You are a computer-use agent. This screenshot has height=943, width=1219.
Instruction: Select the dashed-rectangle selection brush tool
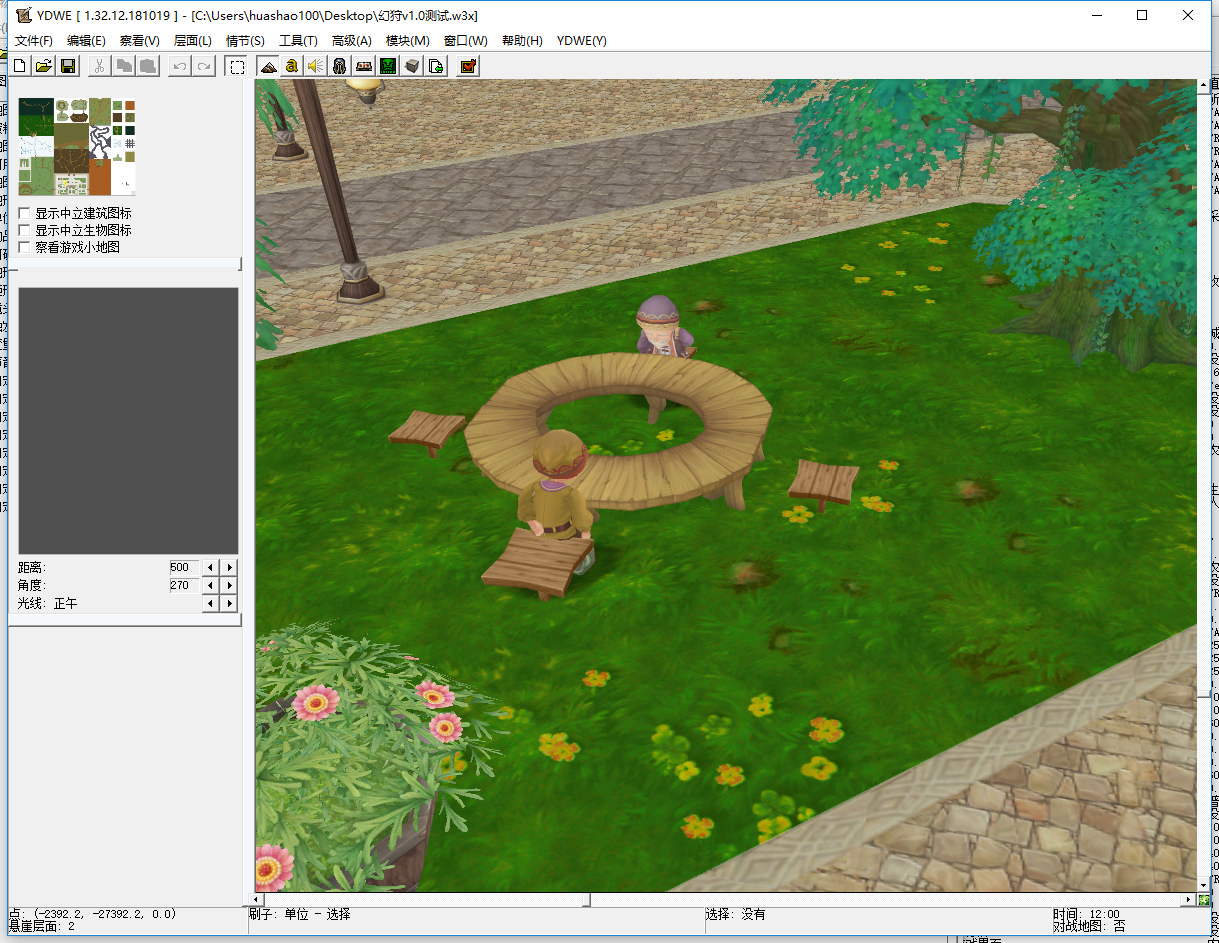pyautogui.click(x=236, y=66)
